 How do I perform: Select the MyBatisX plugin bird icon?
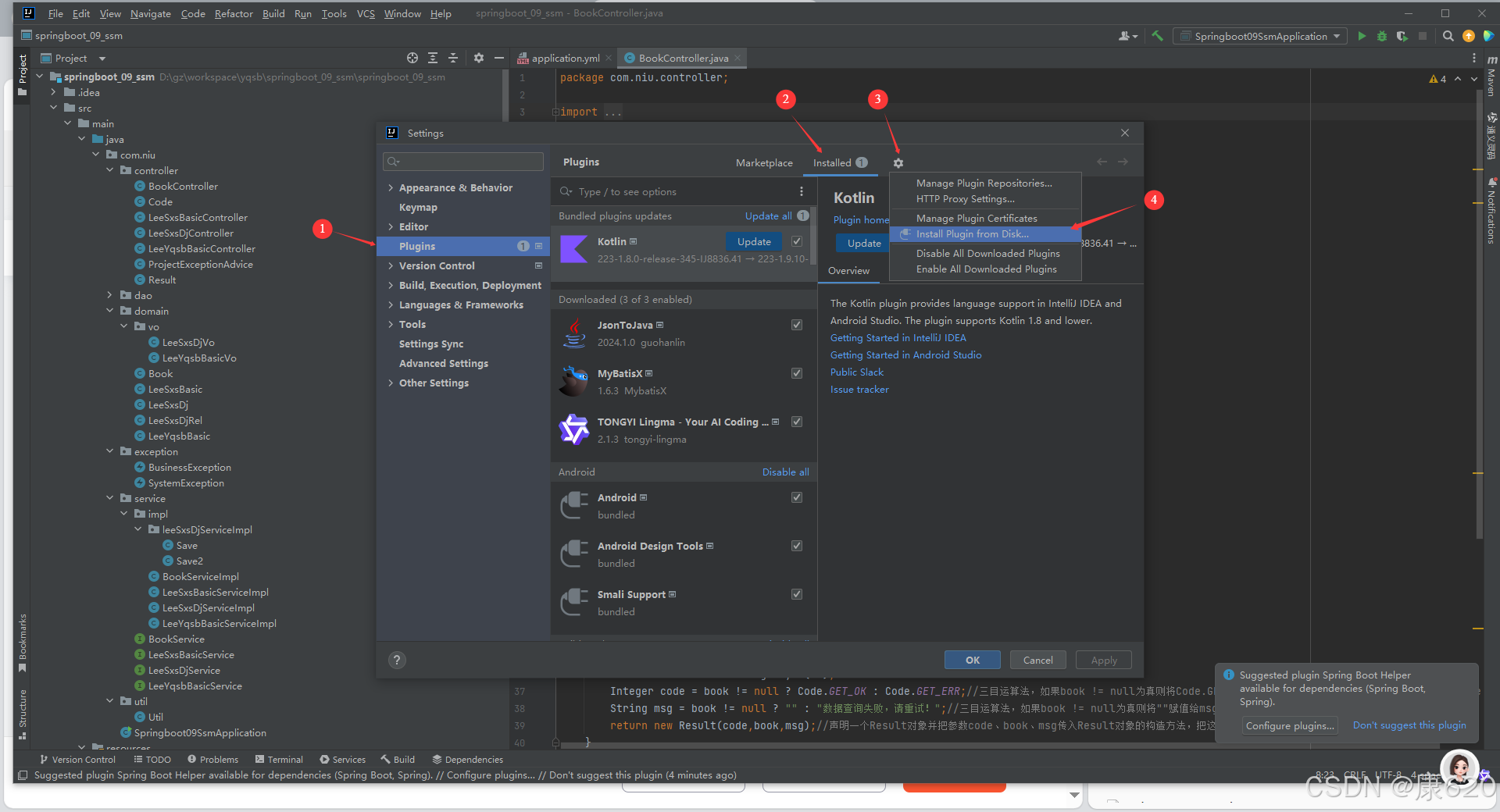(x=574, y=382)
